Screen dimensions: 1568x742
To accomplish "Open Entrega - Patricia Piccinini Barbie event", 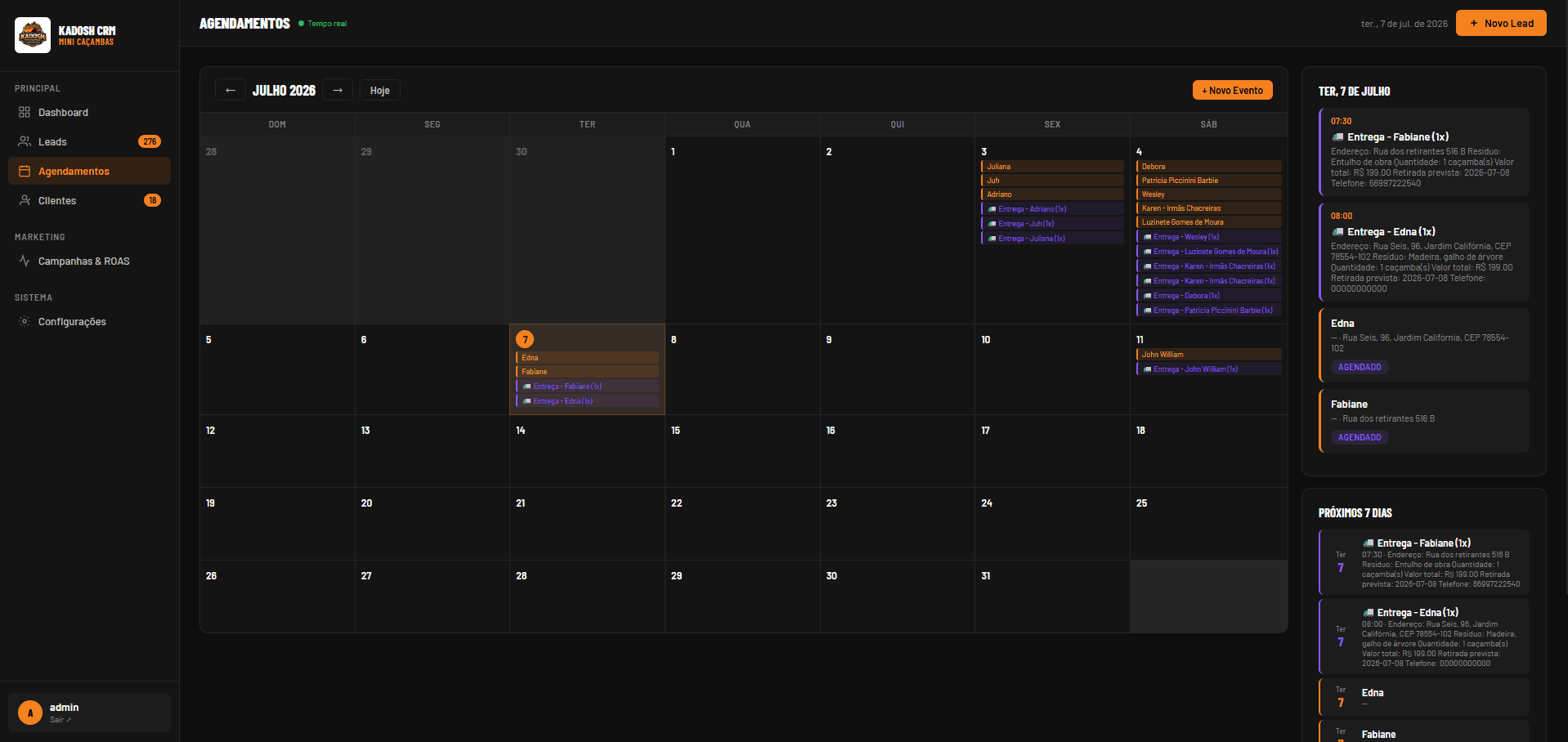I will click(x=1208, y=310).
